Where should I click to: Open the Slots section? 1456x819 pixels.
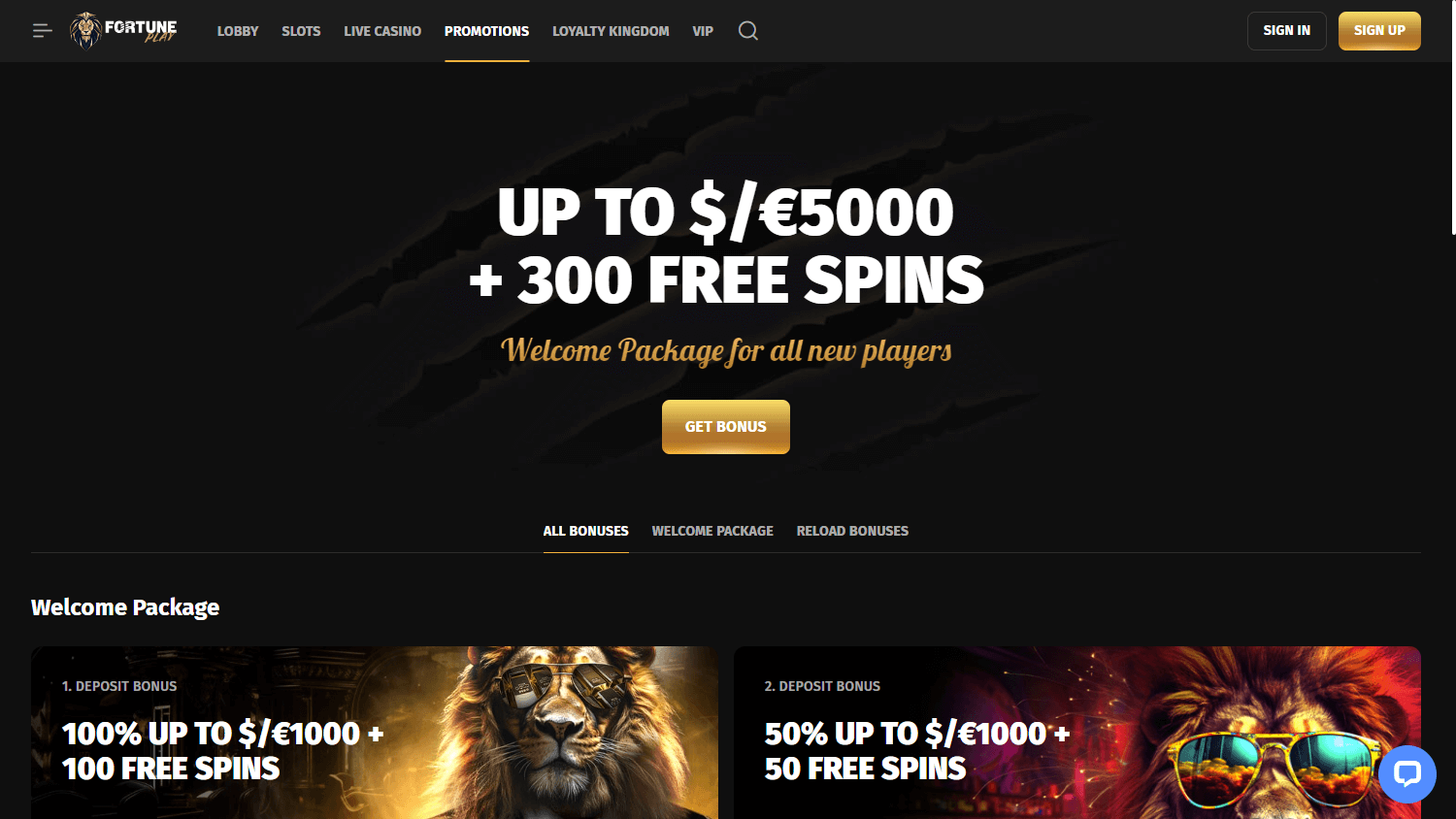coord(301,31)
